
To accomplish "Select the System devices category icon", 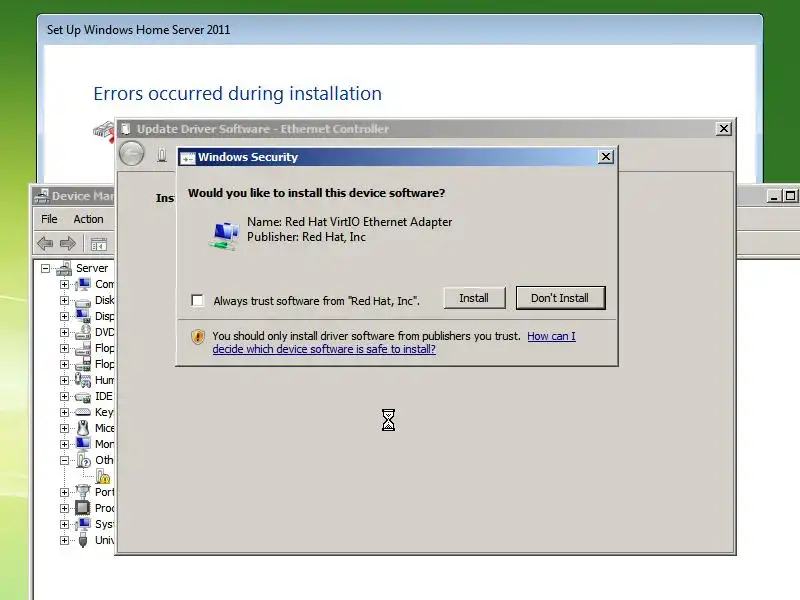I will click(83, 524).
